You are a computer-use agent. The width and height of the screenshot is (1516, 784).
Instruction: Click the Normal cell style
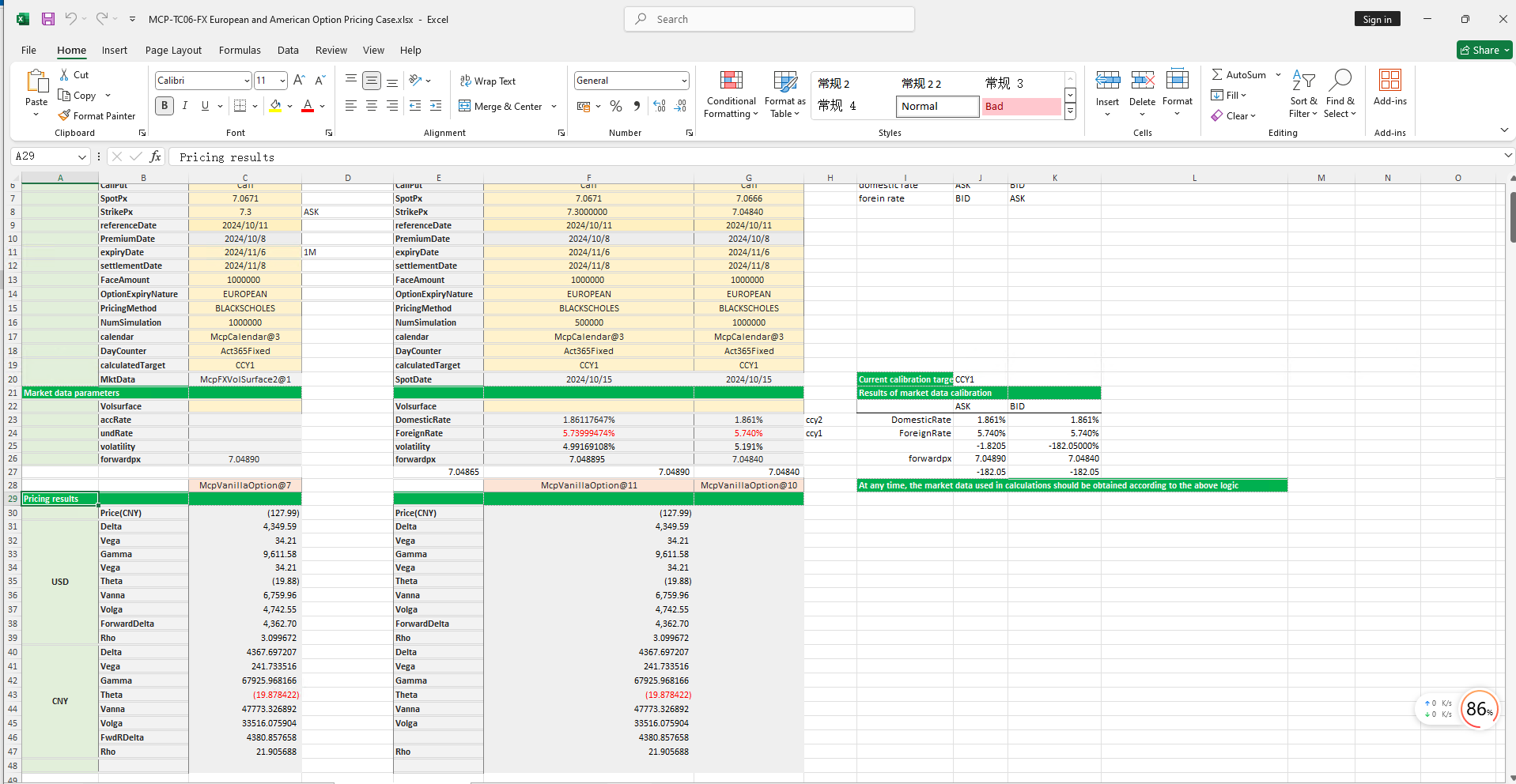938,106
